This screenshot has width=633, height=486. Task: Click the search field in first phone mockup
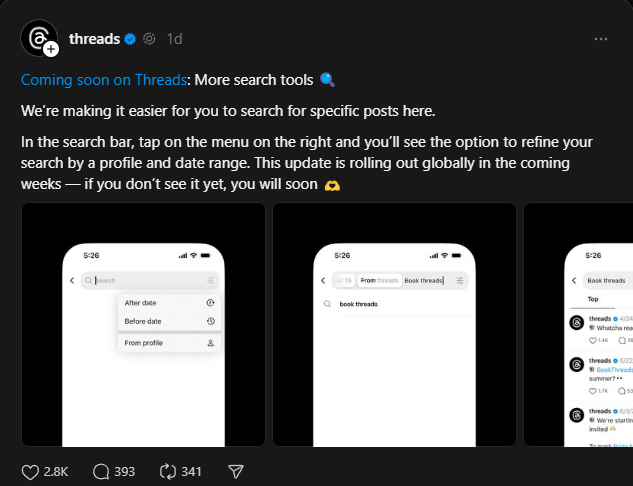(x=145, y=281)
